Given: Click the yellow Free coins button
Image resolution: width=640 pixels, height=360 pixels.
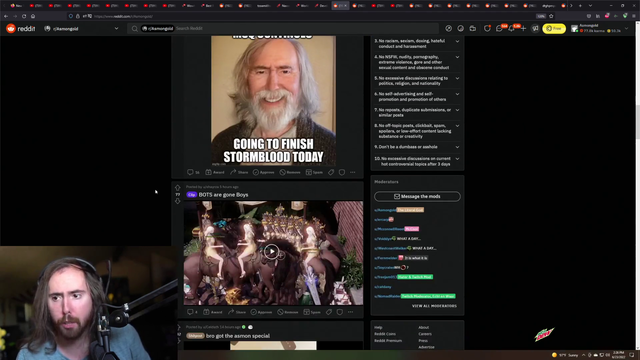Looking at the screenshot, I should pyautogui.click(x=554, y=29).
